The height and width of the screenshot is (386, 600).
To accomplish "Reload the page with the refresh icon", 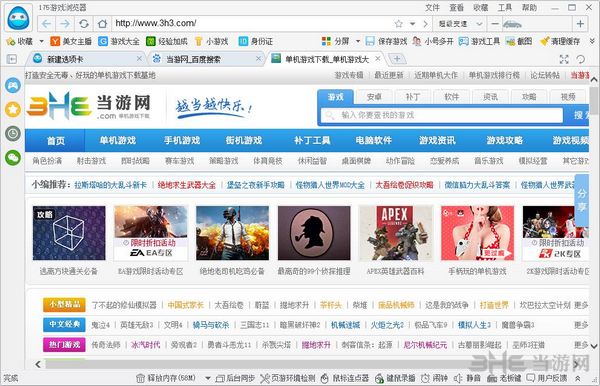I will [x=84, y=24].
